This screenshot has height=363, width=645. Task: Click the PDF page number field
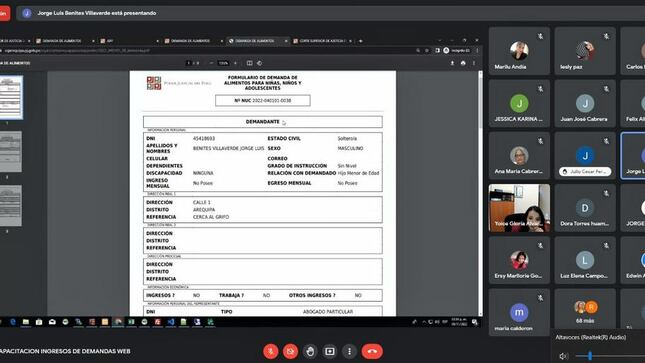pos(189,63)
